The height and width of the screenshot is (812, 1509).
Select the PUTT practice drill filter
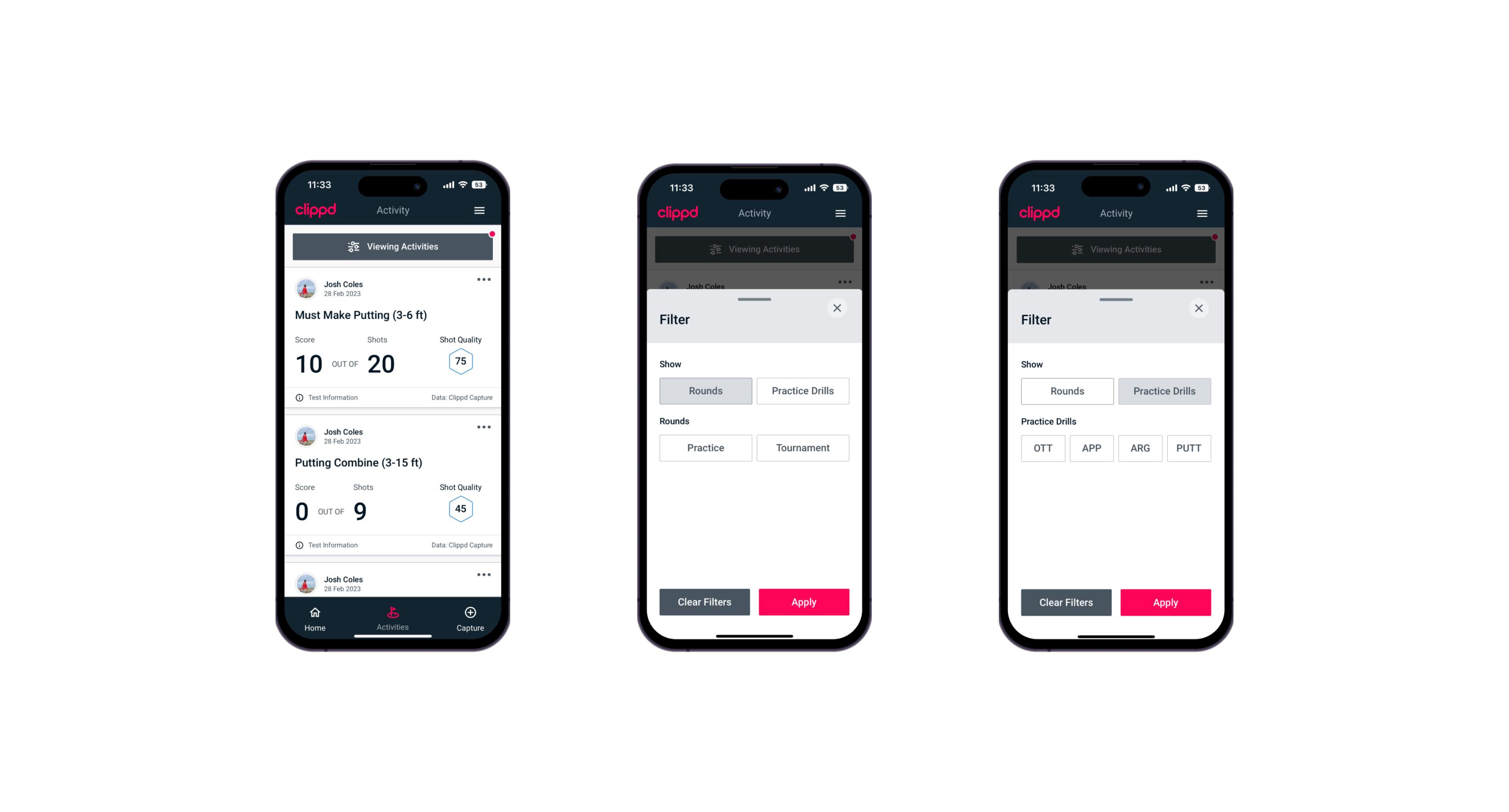tap(1192, 448)
